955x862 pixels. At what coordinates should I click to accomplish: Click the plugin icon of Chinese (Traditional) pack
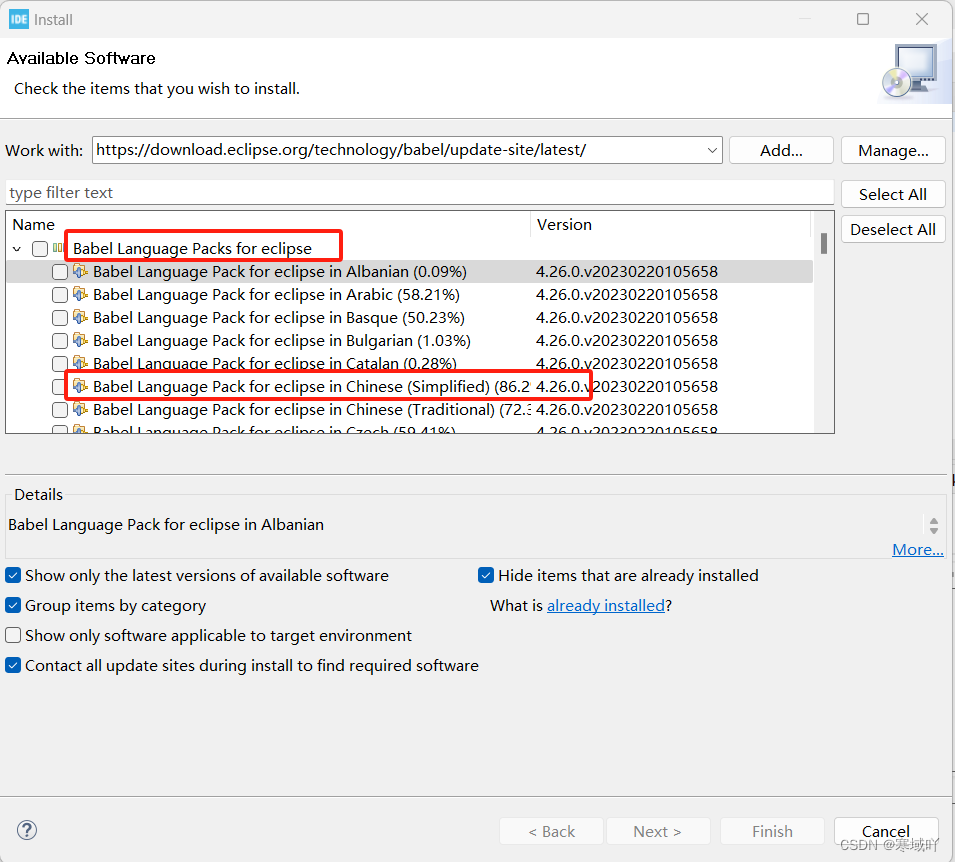click(x=80, y=409)
